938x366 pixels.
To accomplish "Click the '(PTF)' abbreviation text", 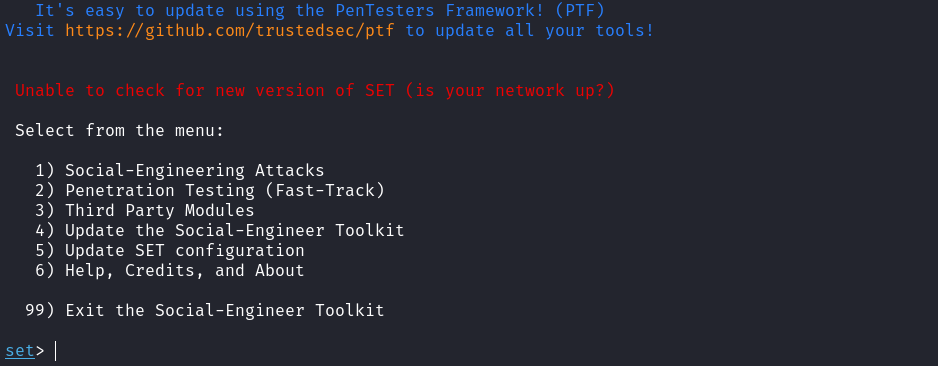I will 580,11.
